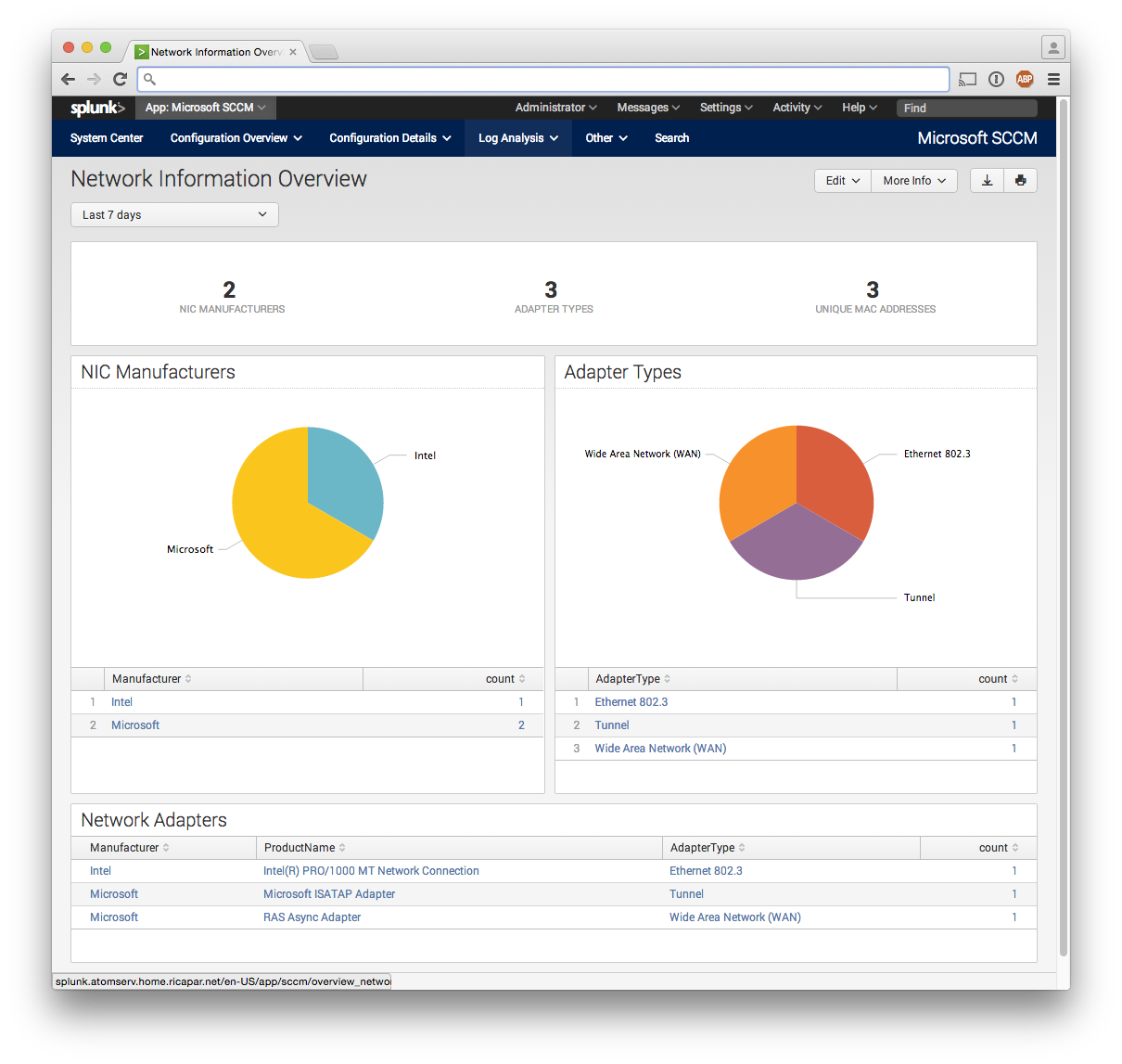Change the Last 7 days time range
The width and height of the screenshot is (1122, 1064).
(174, 214)
